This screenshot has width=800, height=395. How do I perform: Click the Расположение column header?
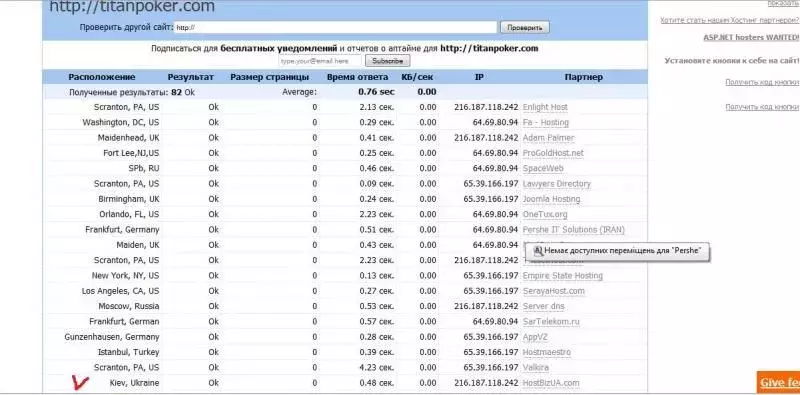point(102,77)
